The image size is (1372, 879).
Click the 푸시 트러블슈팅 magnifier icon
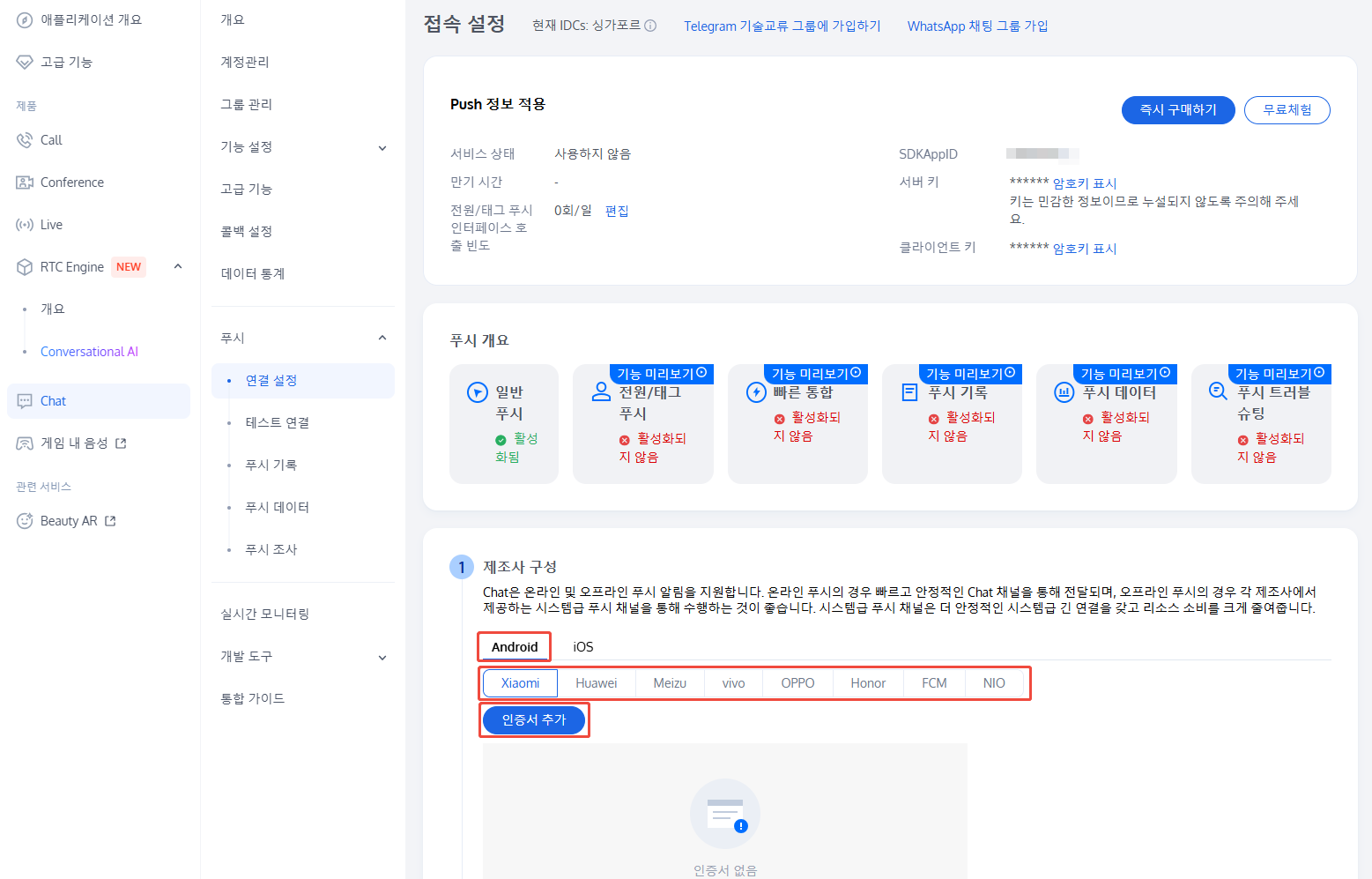coord(1218,391)
